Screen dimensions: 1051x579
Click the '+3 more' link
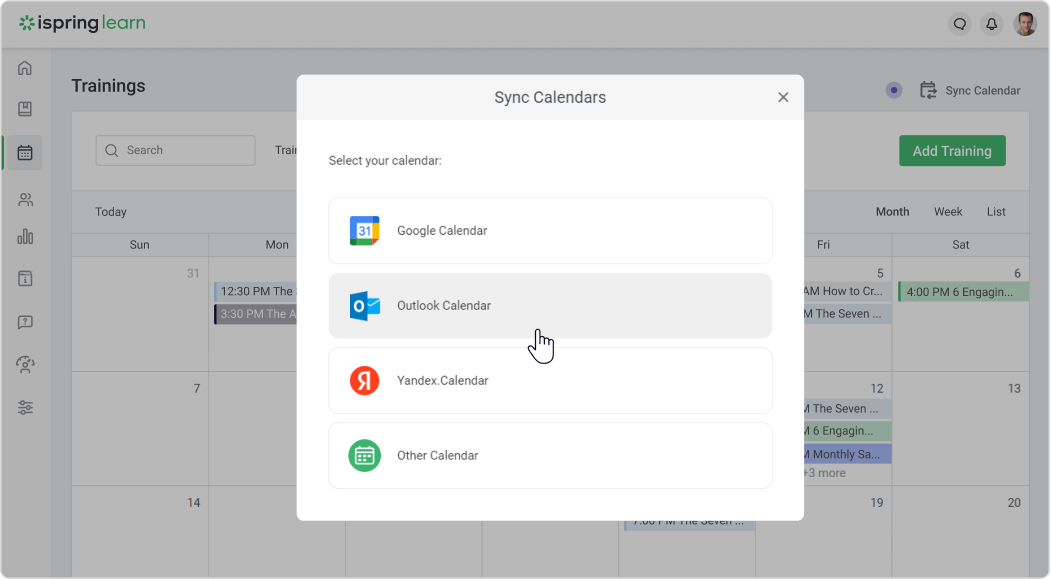click(x=824, y=473)
